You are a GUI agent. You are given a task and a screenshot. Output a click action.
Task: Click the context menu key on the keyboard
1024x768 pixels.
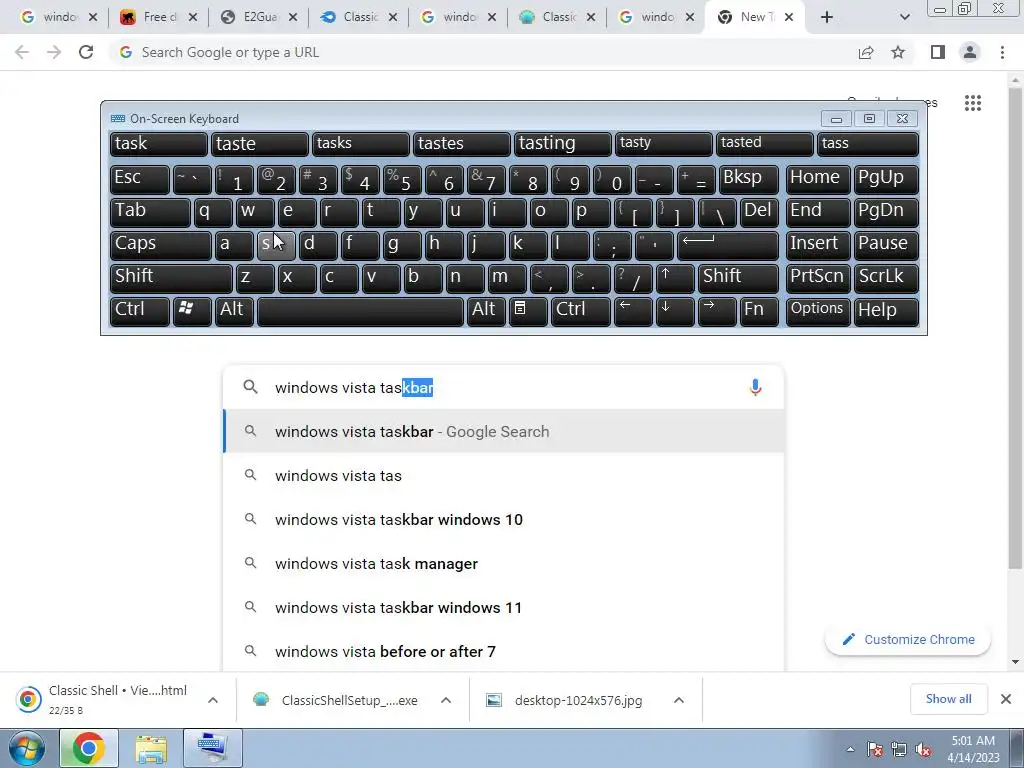[x=528, y=310]
